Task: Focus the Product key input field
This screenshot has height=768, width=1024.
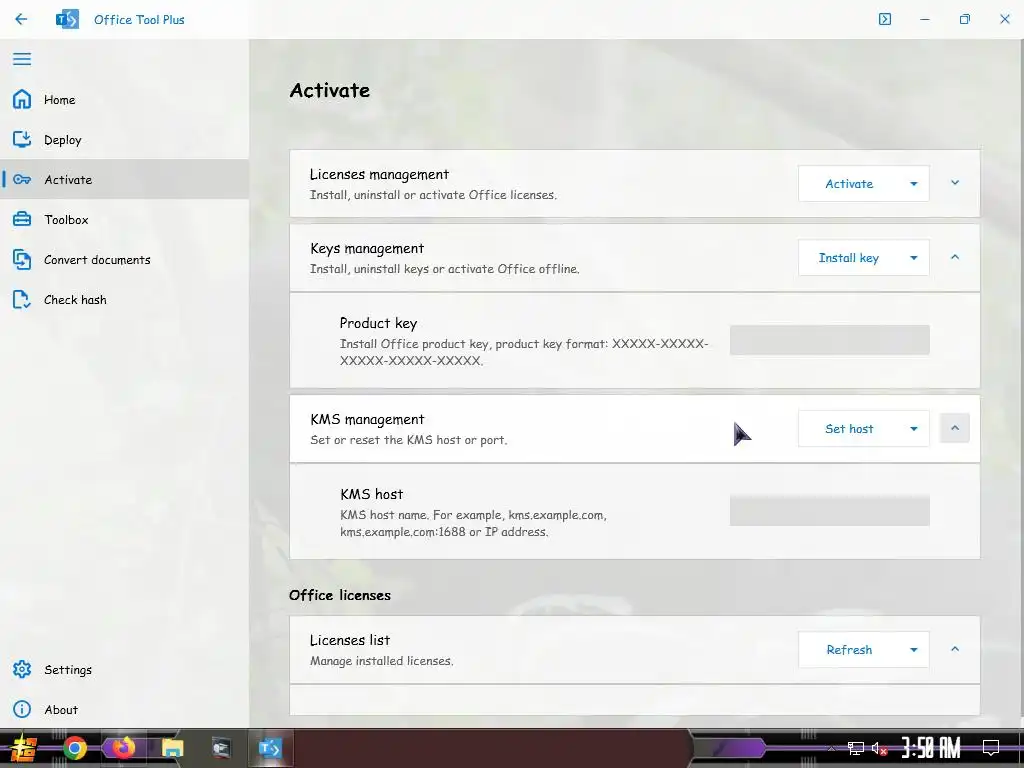Action: 829,340
